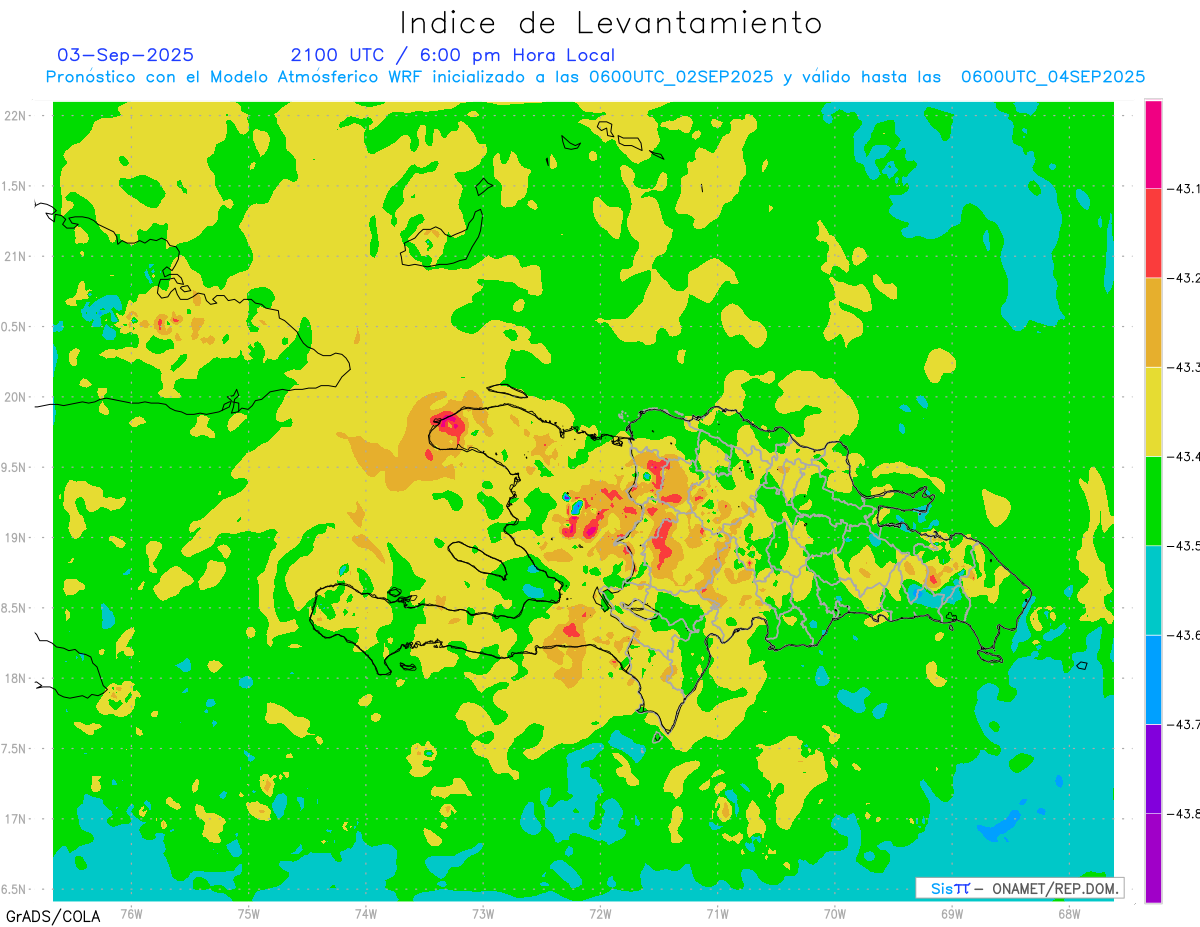
Task: Select the dark purple colorbar segment
Action: (1153, 768)
